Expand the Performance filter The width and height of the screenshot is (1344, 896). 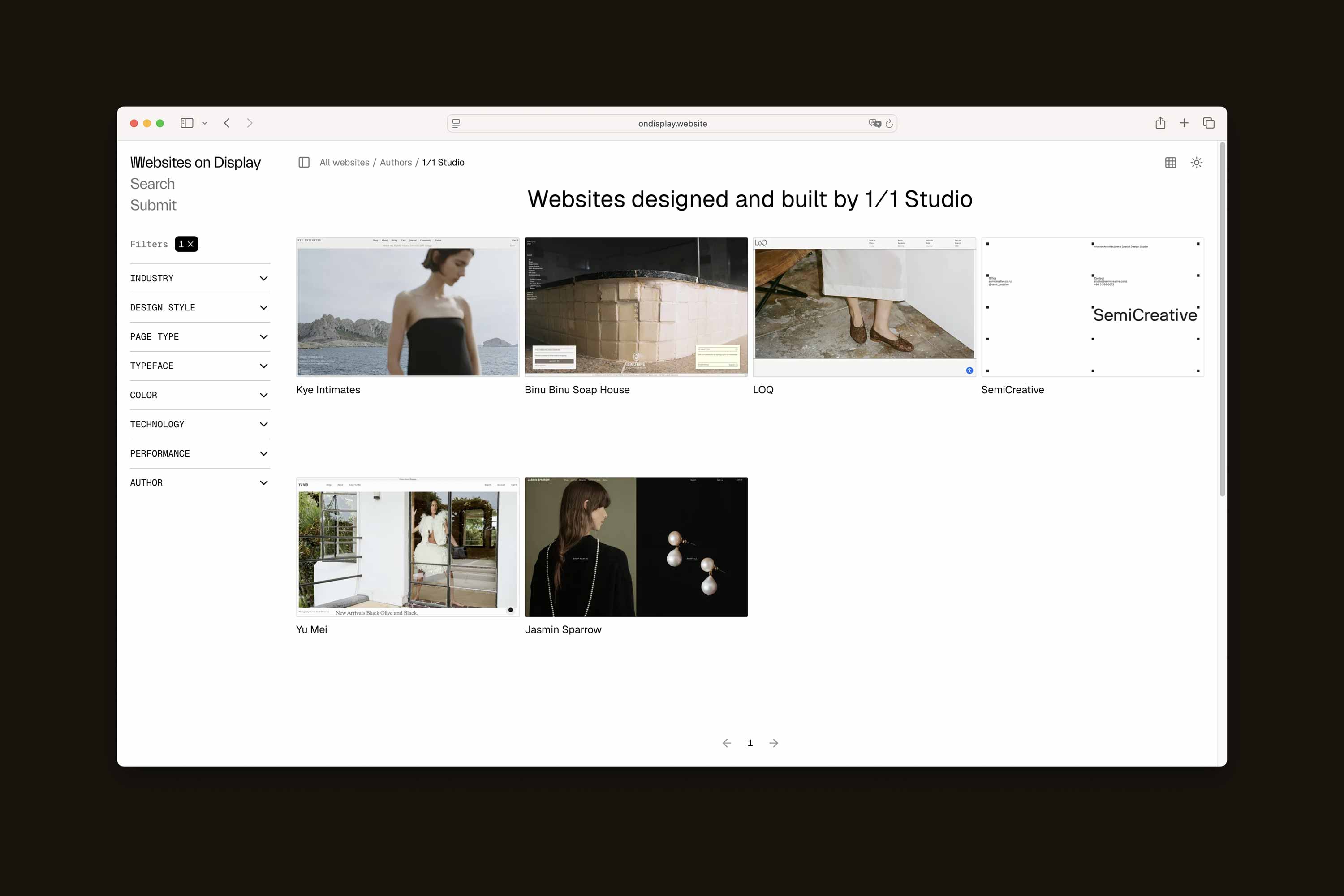pyautogui.click(x=200, y=453)
